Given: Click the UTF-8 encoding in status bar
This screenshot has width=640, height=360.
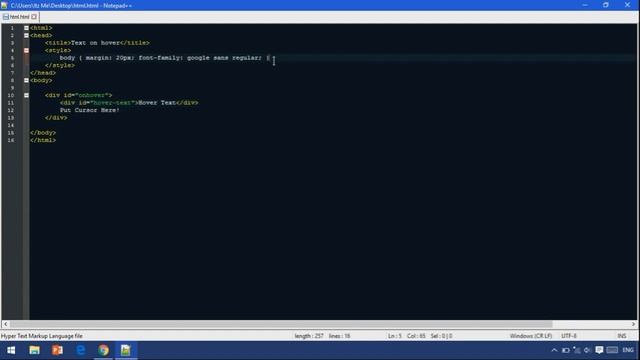Looking at the screenshot, I should click(x=569, y=336).
